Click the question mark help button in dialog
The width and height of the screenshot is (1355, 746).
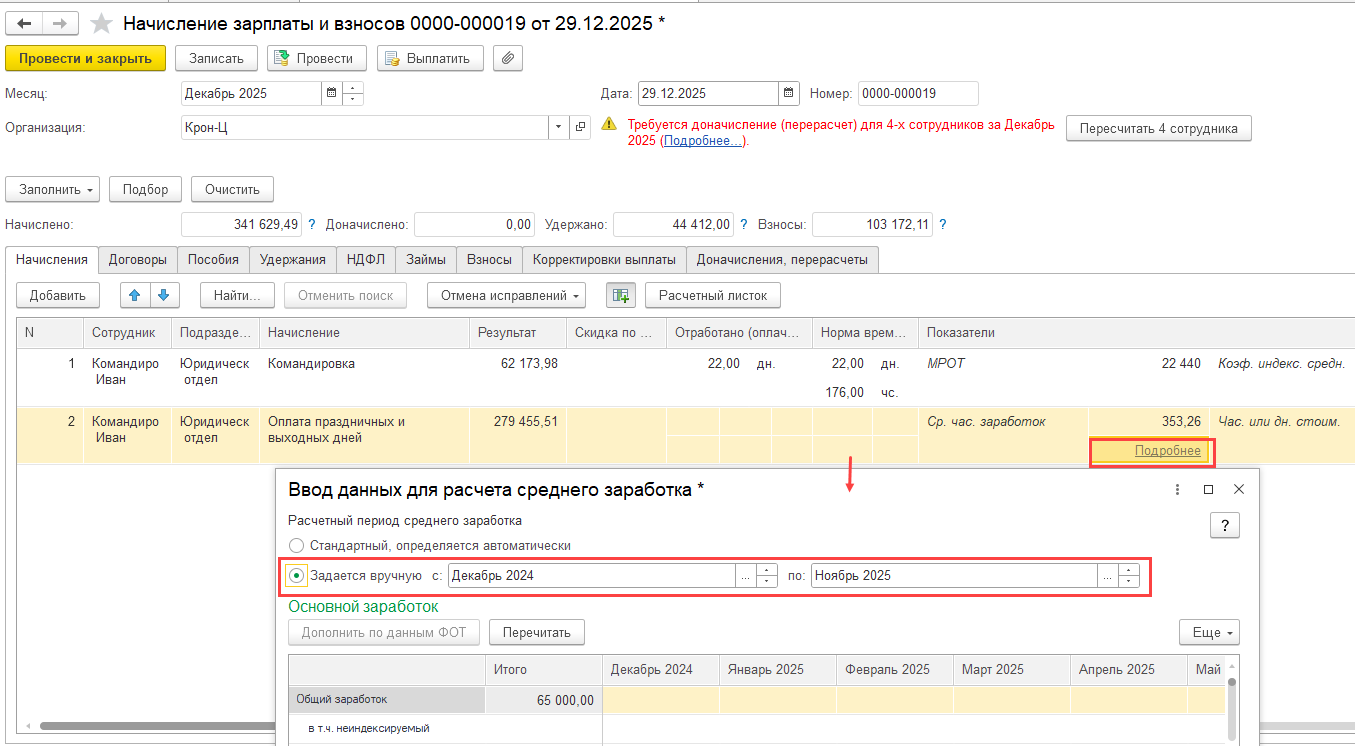(1224, 525)
